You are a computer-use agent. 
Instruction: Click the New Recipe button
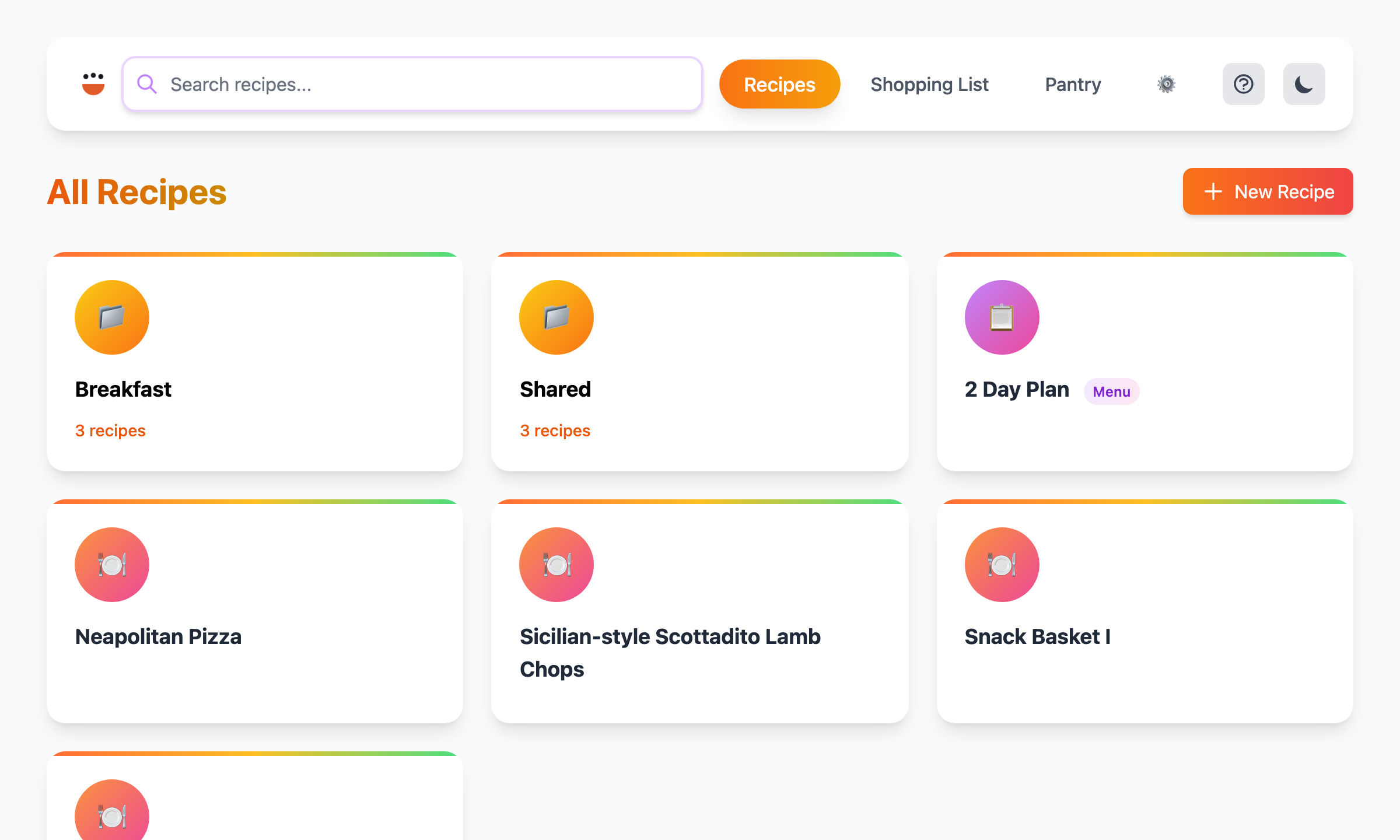[x=1267, y=191]
